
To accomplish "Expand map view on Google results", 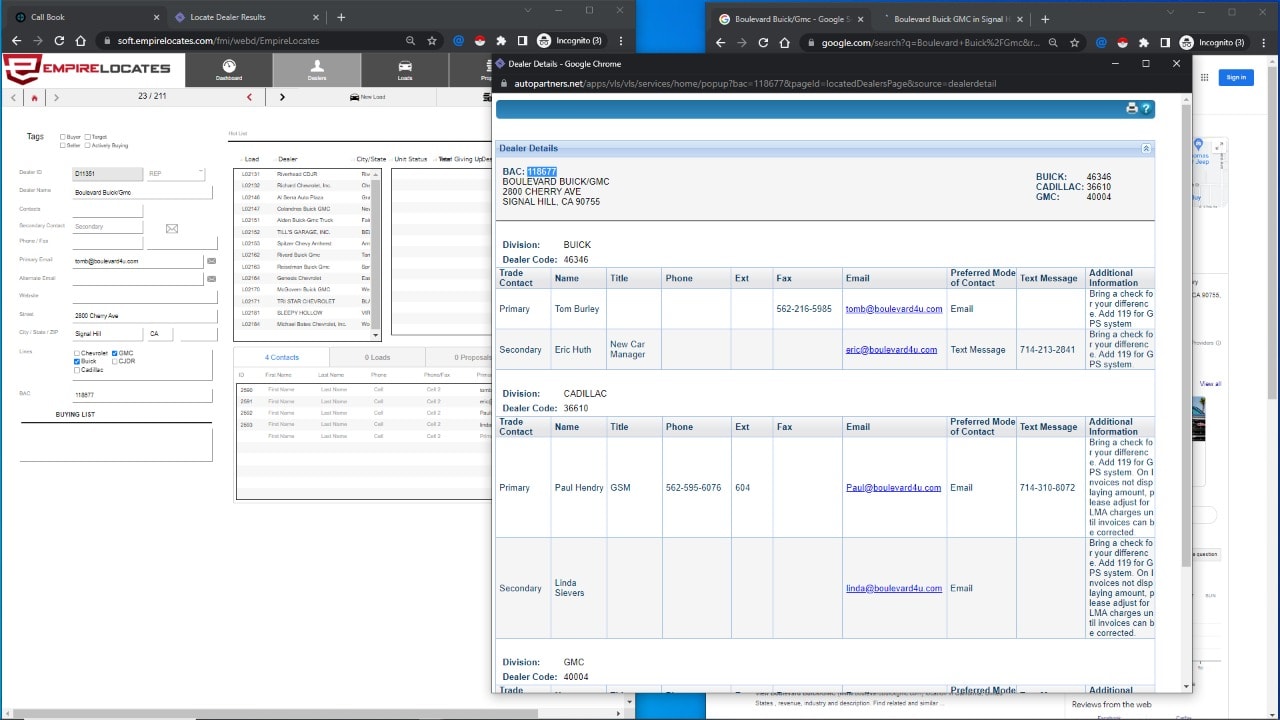I will point(1219,147).
